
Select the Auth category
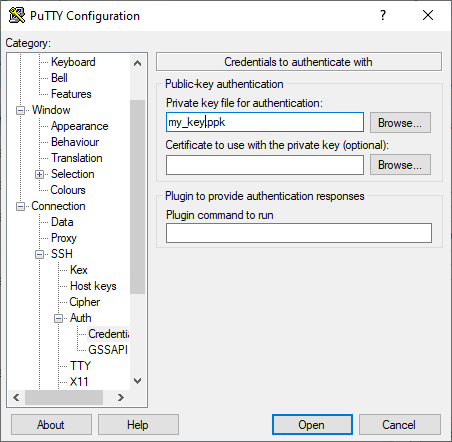[x=81, y=318]
